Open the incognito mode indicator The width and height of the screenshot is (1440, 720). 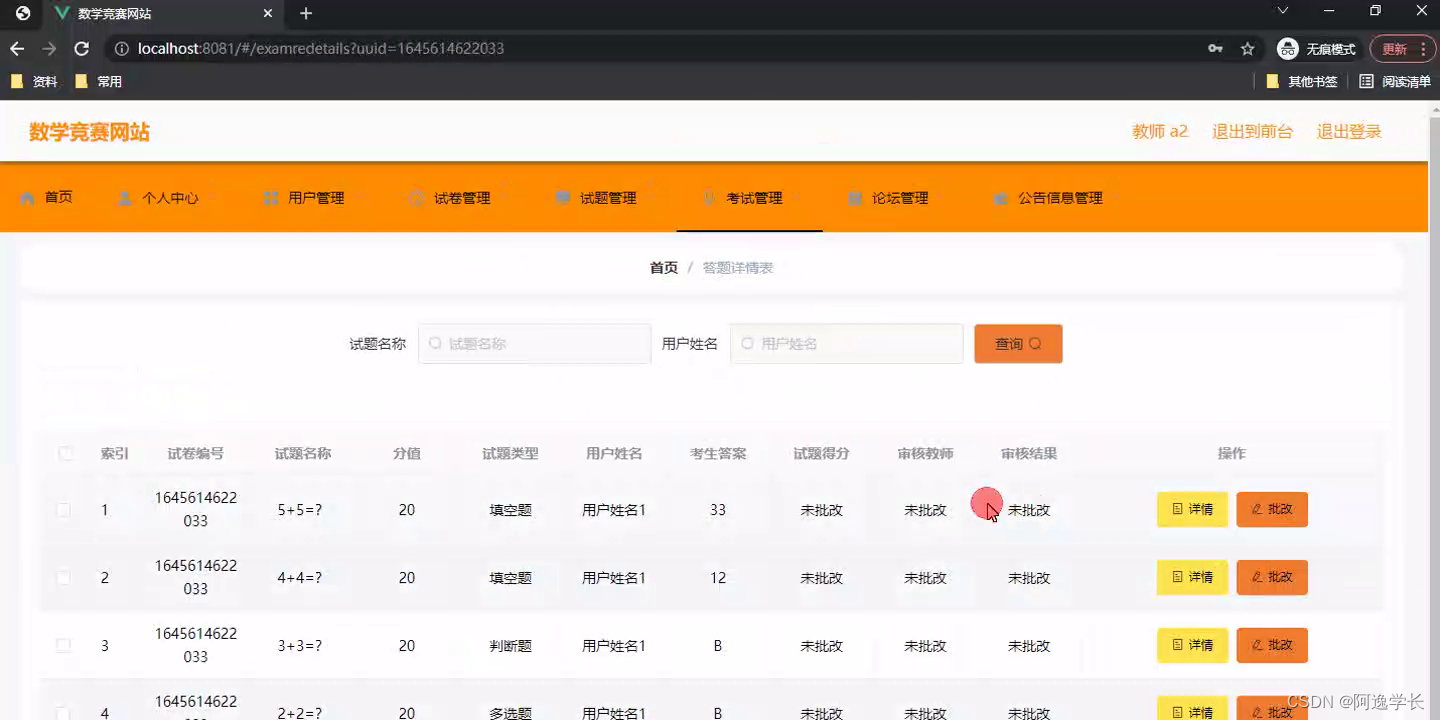point(1317,49)
